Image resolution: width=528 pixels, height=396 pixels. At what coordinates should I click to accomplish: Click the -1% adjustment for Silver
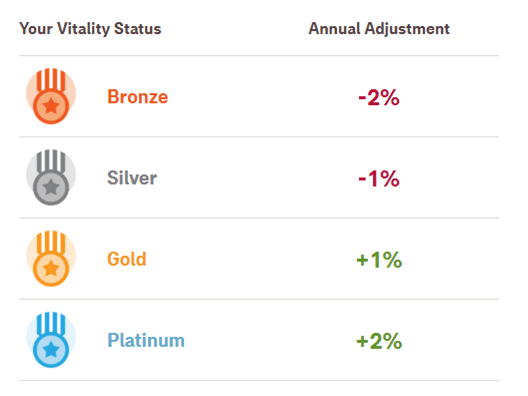click(x=379, y=179)
